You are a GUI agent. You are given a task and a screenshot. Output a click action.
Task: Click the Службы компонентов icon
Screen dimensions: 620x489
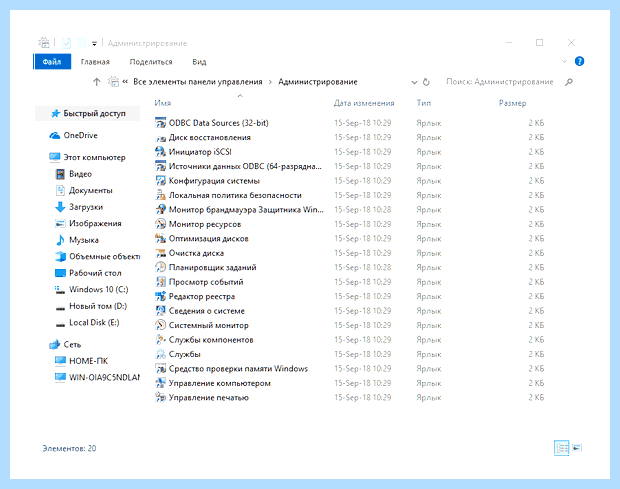(x=160, y=340)
